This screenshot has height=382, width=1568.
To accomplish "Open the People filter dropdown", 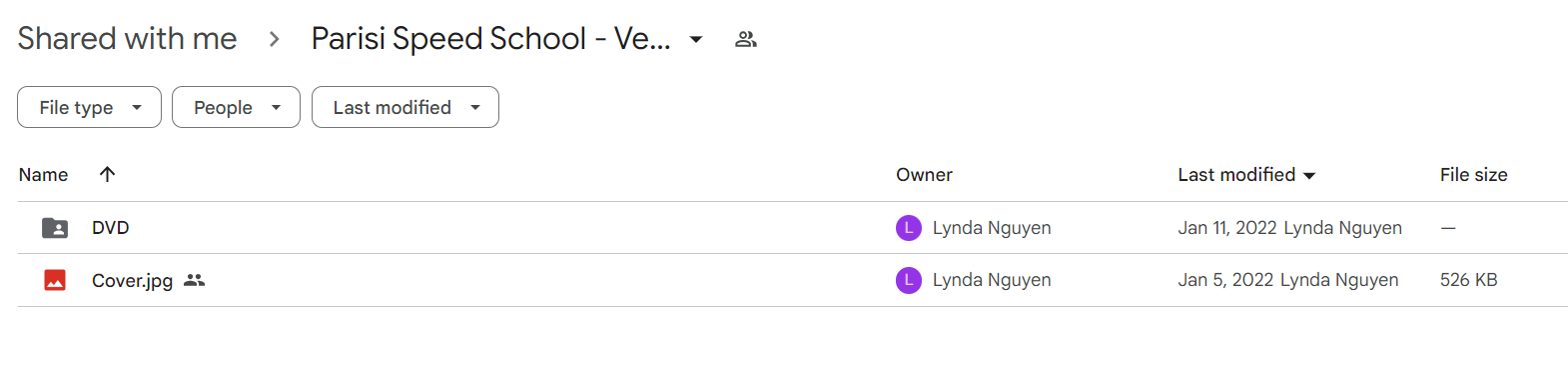I will (236, 107).
